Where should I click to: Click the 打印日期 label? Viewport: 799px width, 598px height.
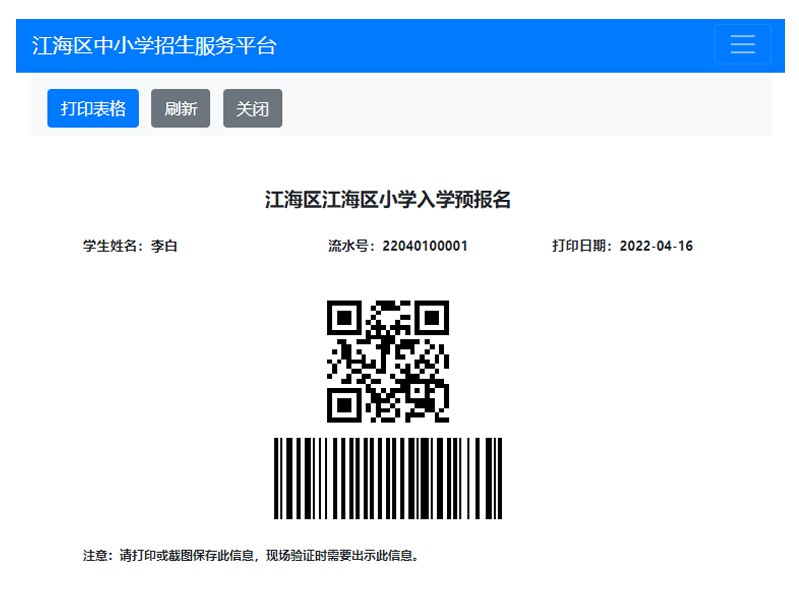[579, 246]
